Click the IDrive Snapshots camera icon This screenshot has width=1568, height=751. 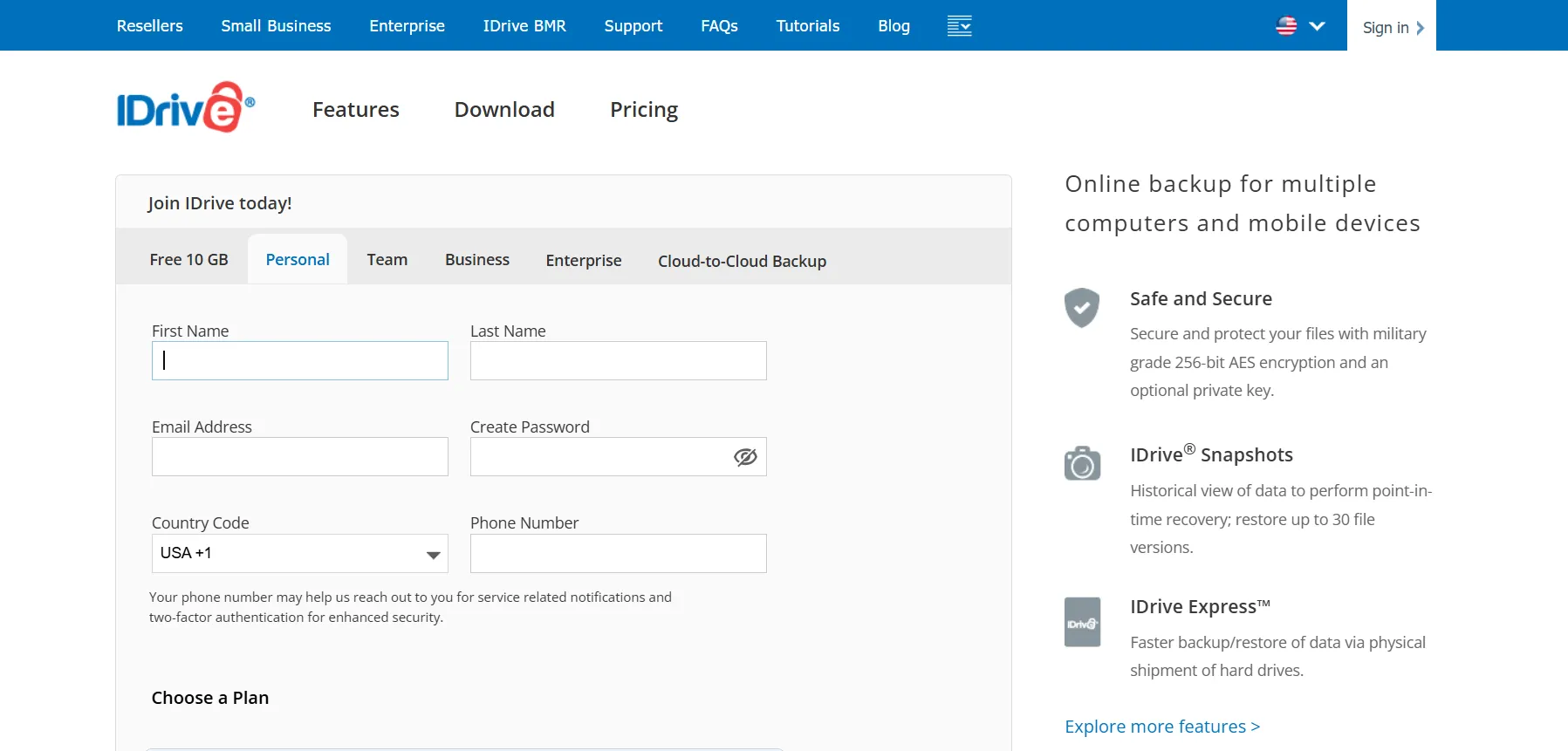[x=1082, y=463]
